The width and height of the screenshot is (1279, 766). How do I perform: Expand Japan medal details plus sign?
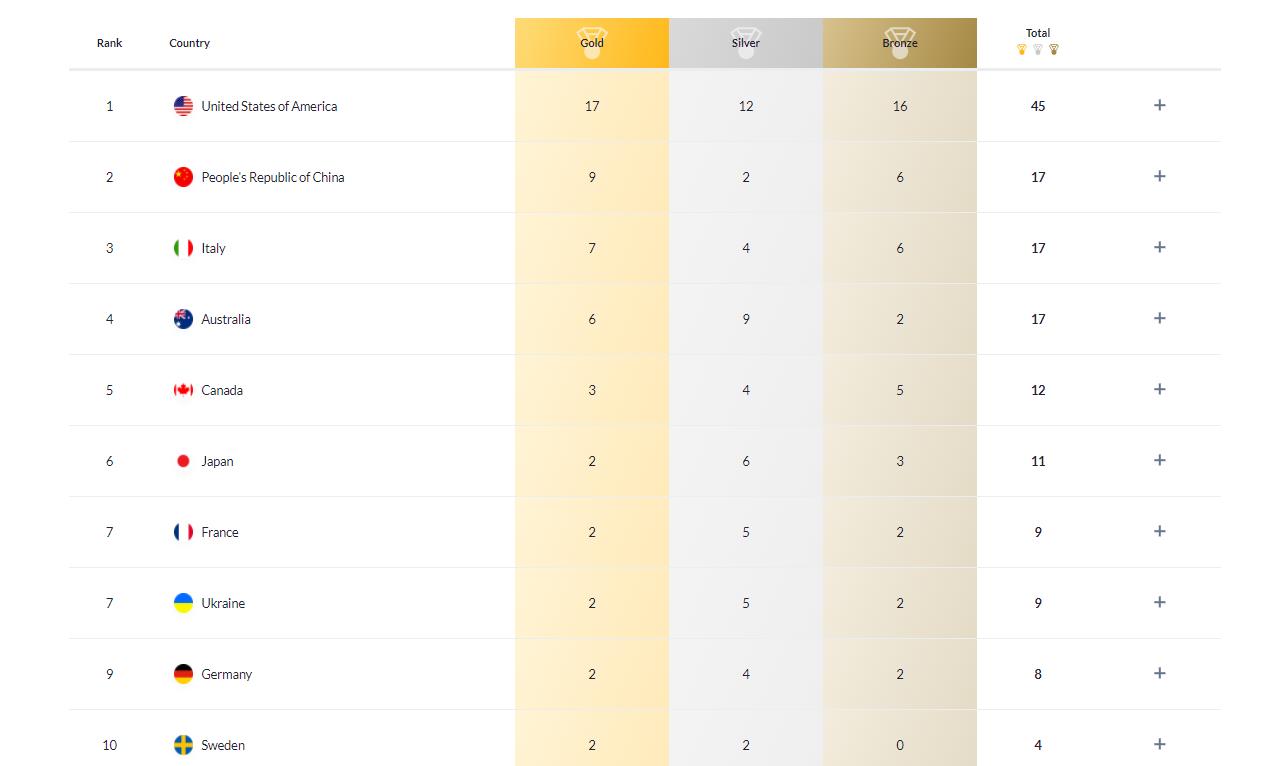pyautogui.click(x=1159, y=460)
